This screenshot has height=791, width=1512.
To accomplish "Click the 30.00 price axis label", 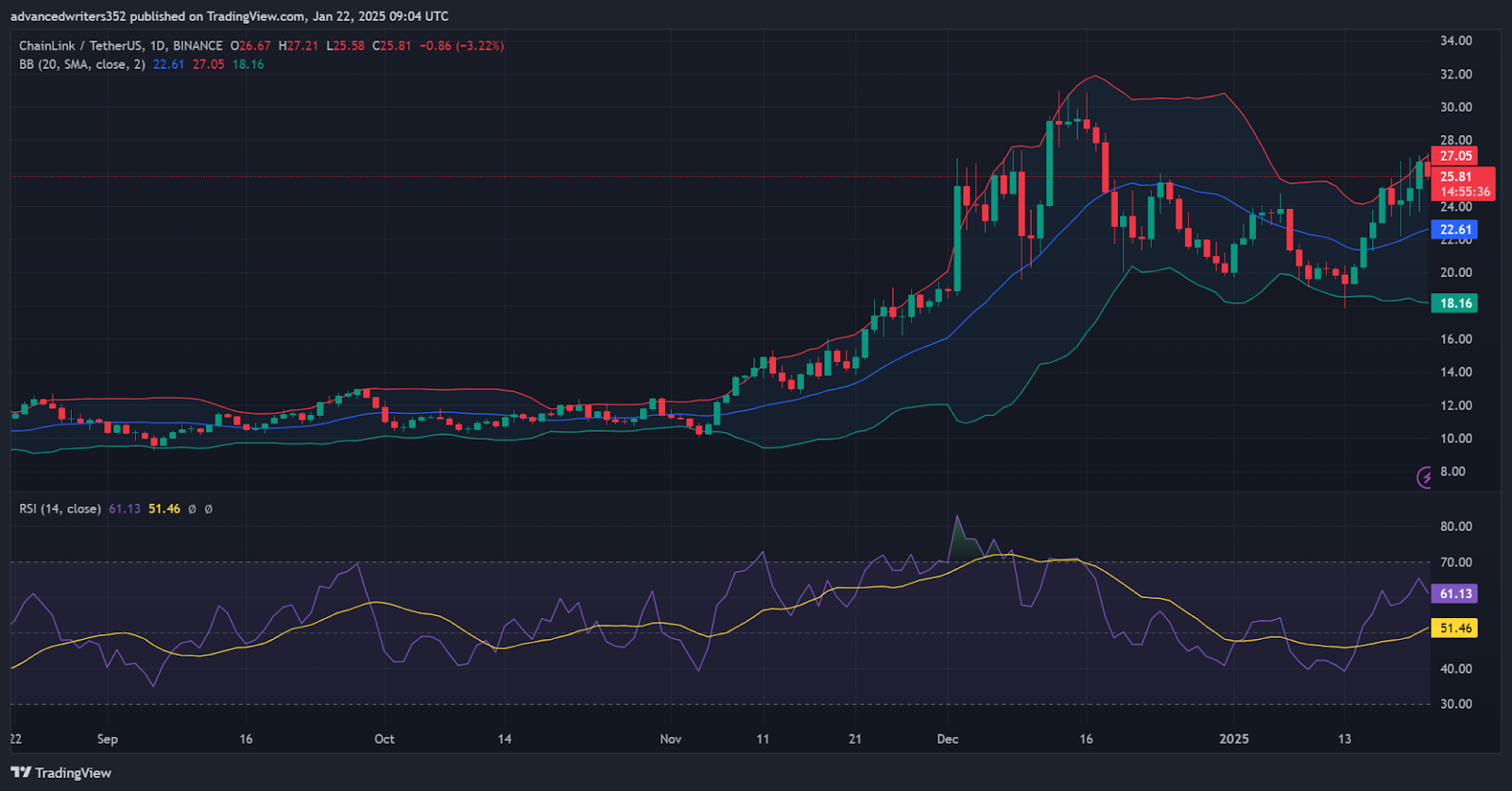I will pos(1455,107).
